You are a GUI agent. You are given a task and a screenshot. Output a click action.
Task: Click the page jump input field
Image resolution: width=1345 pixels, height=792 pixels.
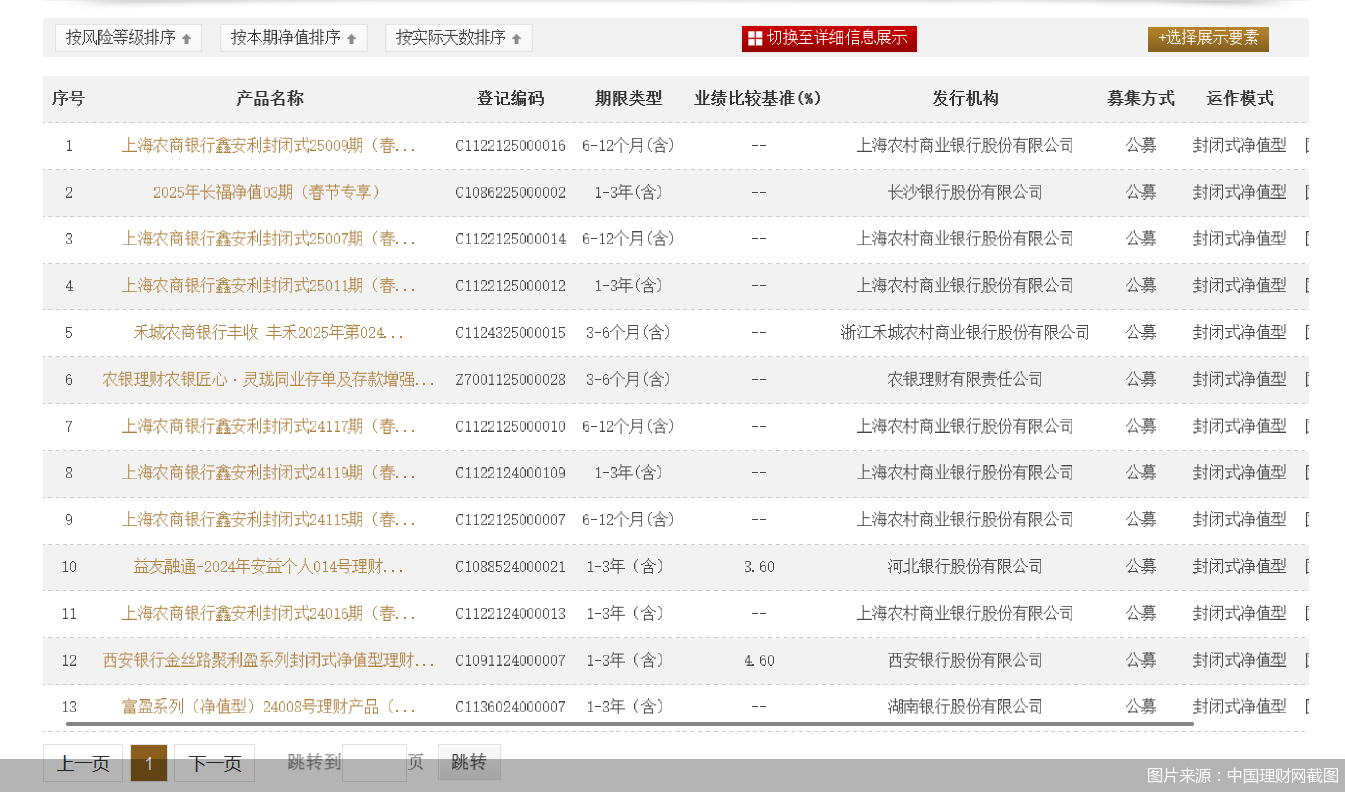point(374,762)
